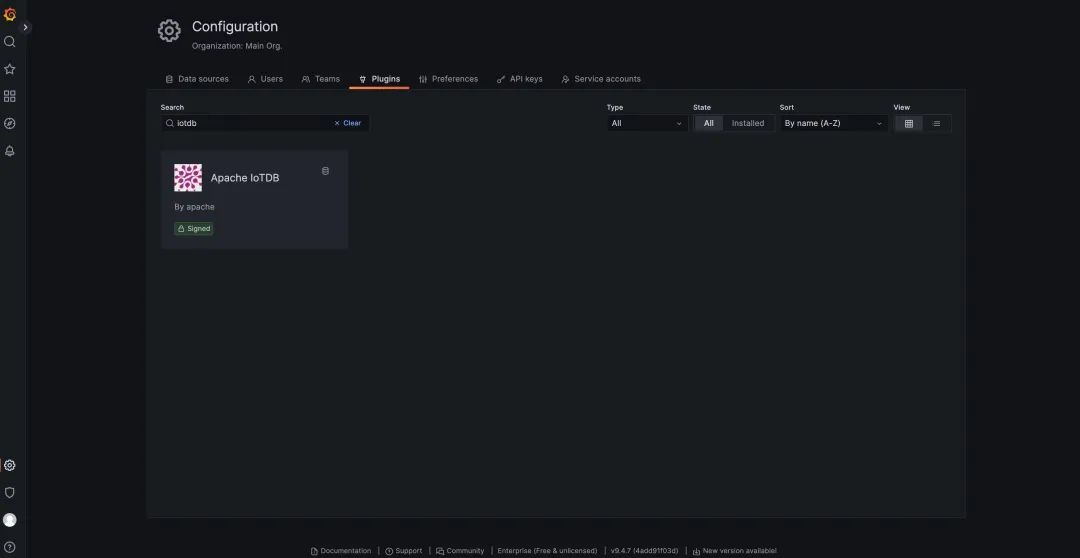
Task: Open the Type filter dropdown
Action: point(647,123)
